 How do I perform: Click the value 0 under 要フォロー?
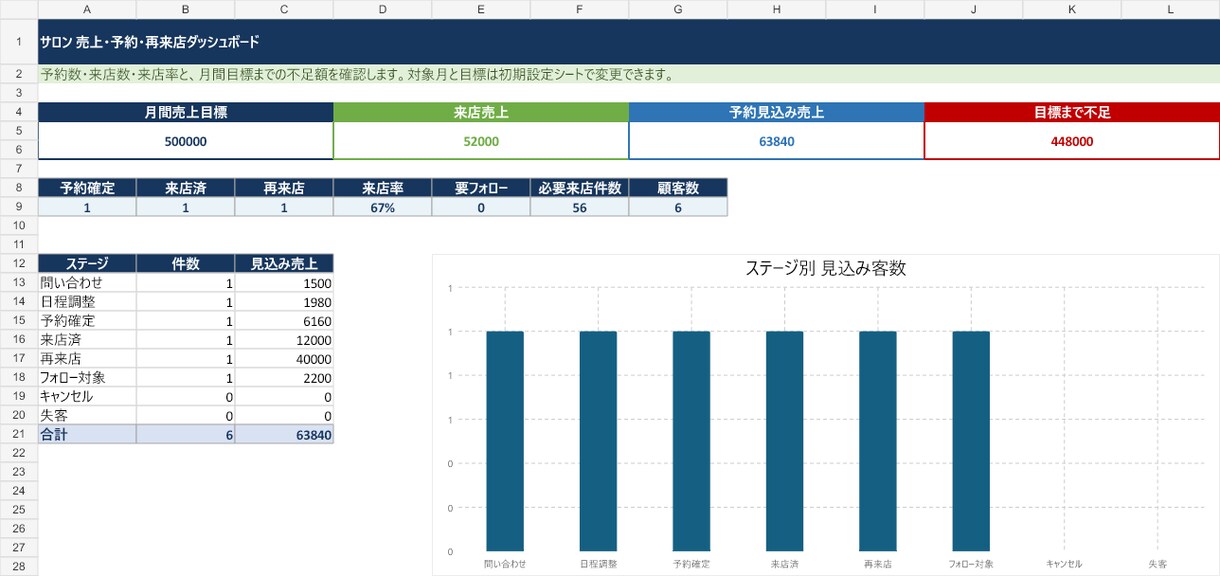(x=481, y=207)
